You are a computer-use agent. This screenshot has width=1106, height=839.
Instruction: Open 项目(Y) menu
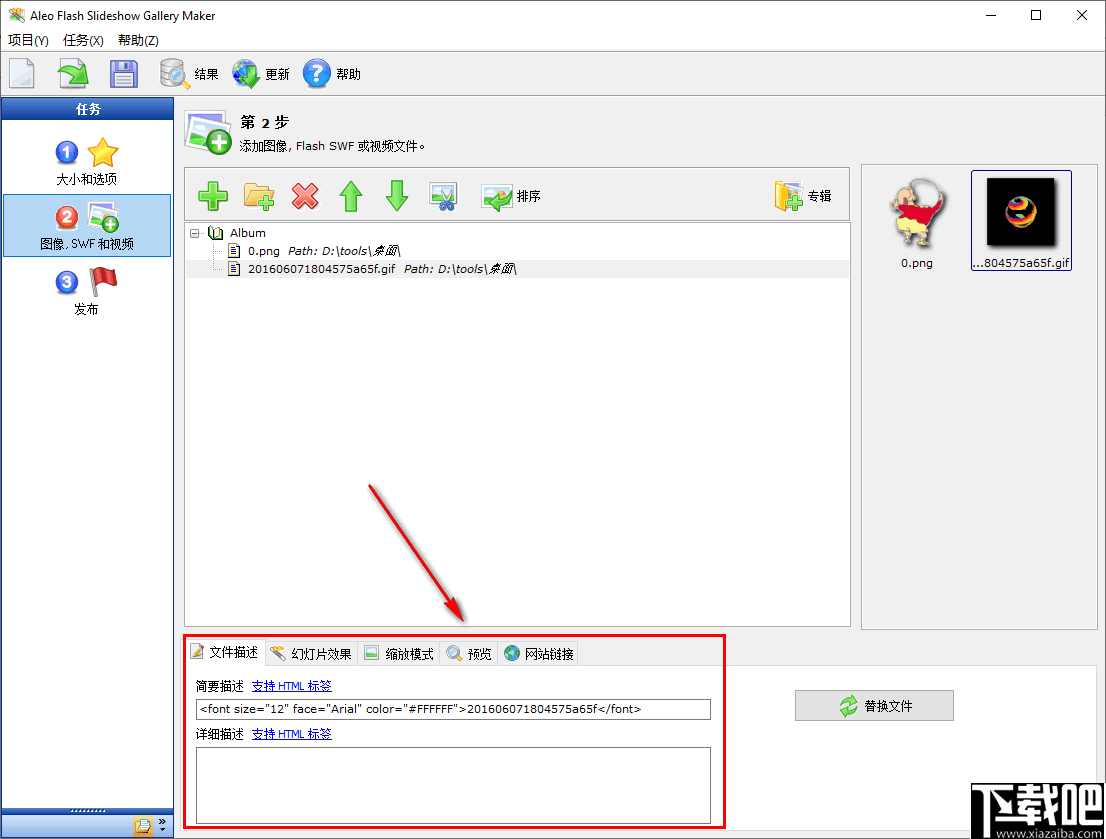click(28, 40)
